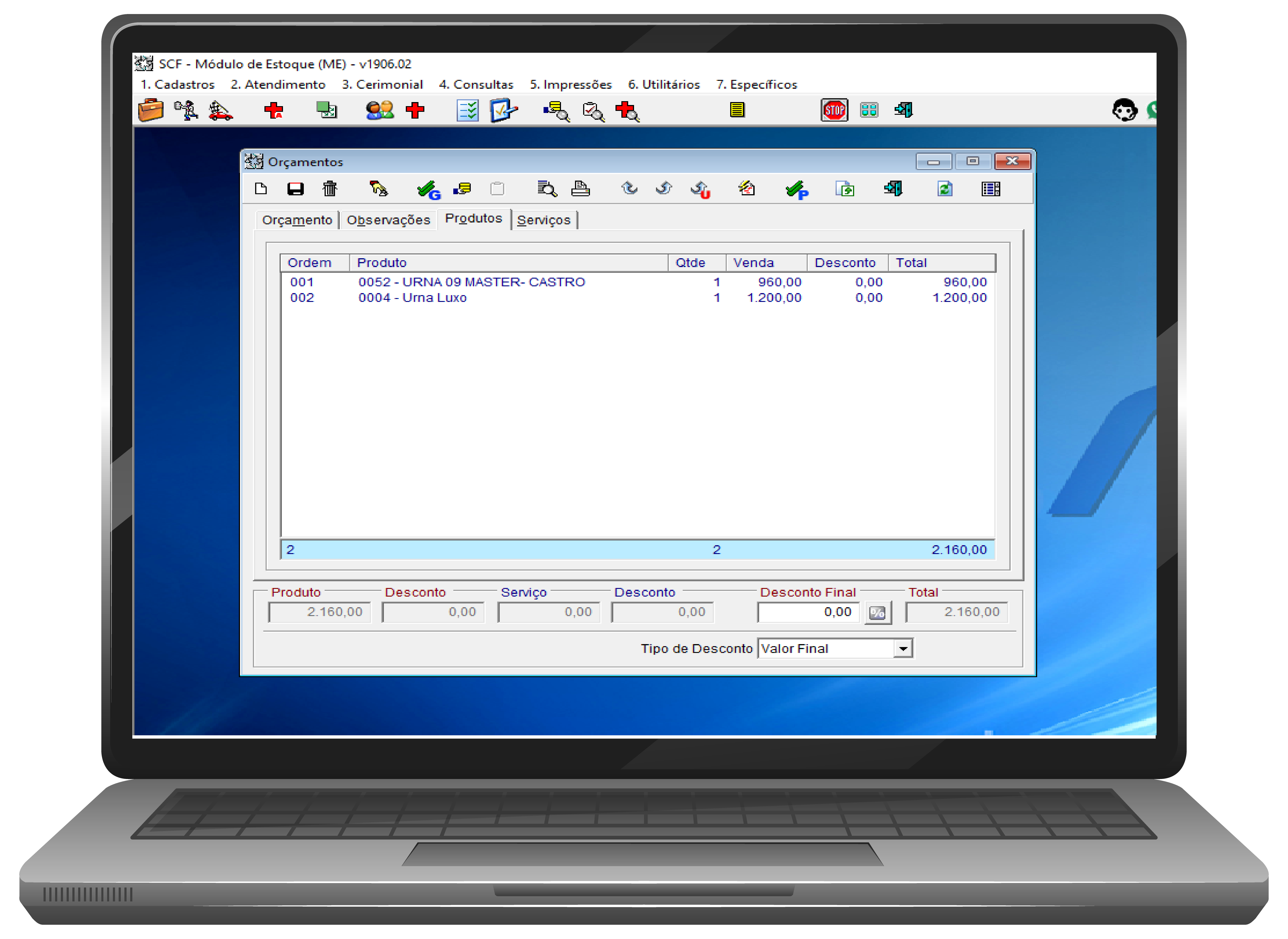Click the Serviço value field
The width and height of the screenshot is (1288, 939).
[549, 612]
